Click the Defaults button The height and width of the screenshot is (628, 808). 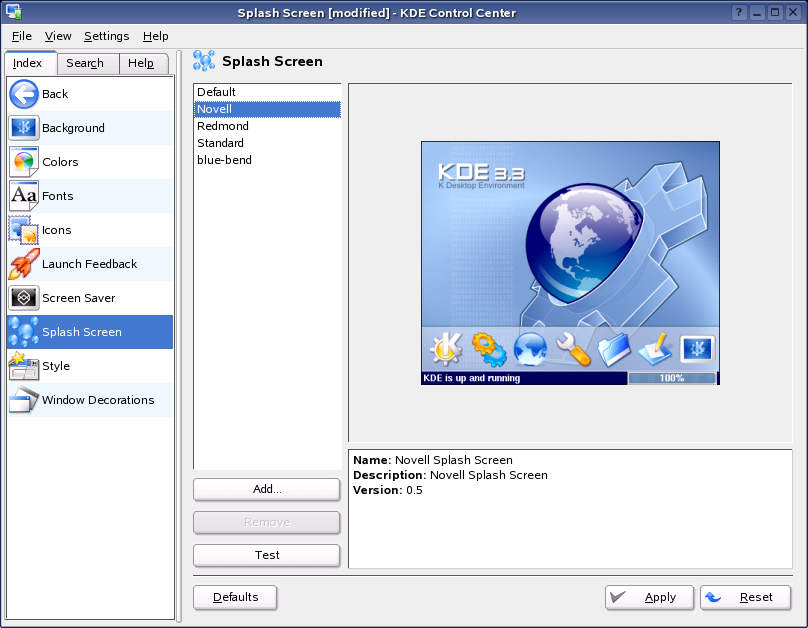(235, 597)
